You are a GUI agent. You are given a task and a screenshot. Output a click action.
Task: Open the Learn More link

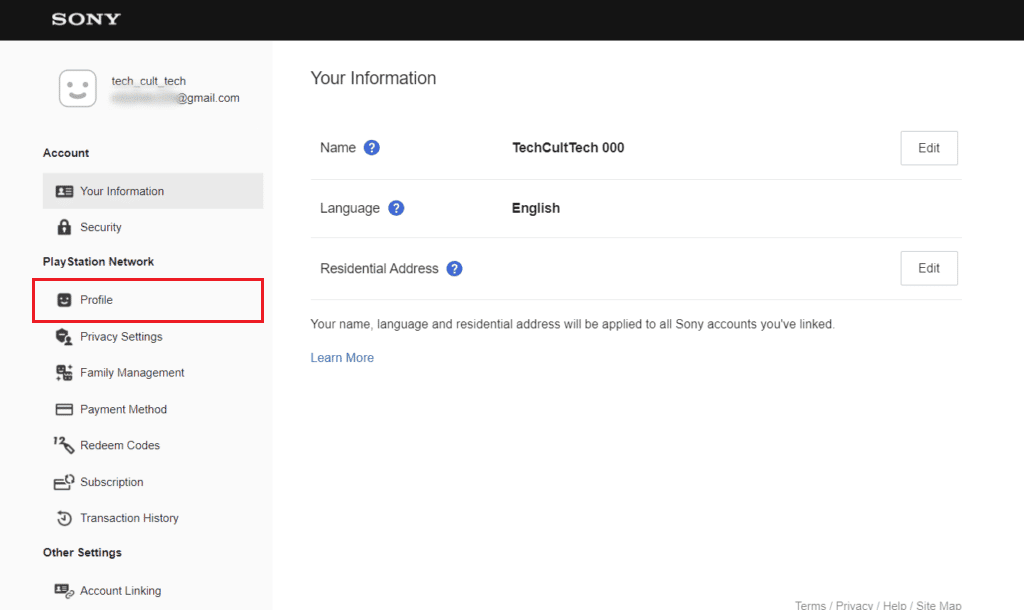pos(342,358)
